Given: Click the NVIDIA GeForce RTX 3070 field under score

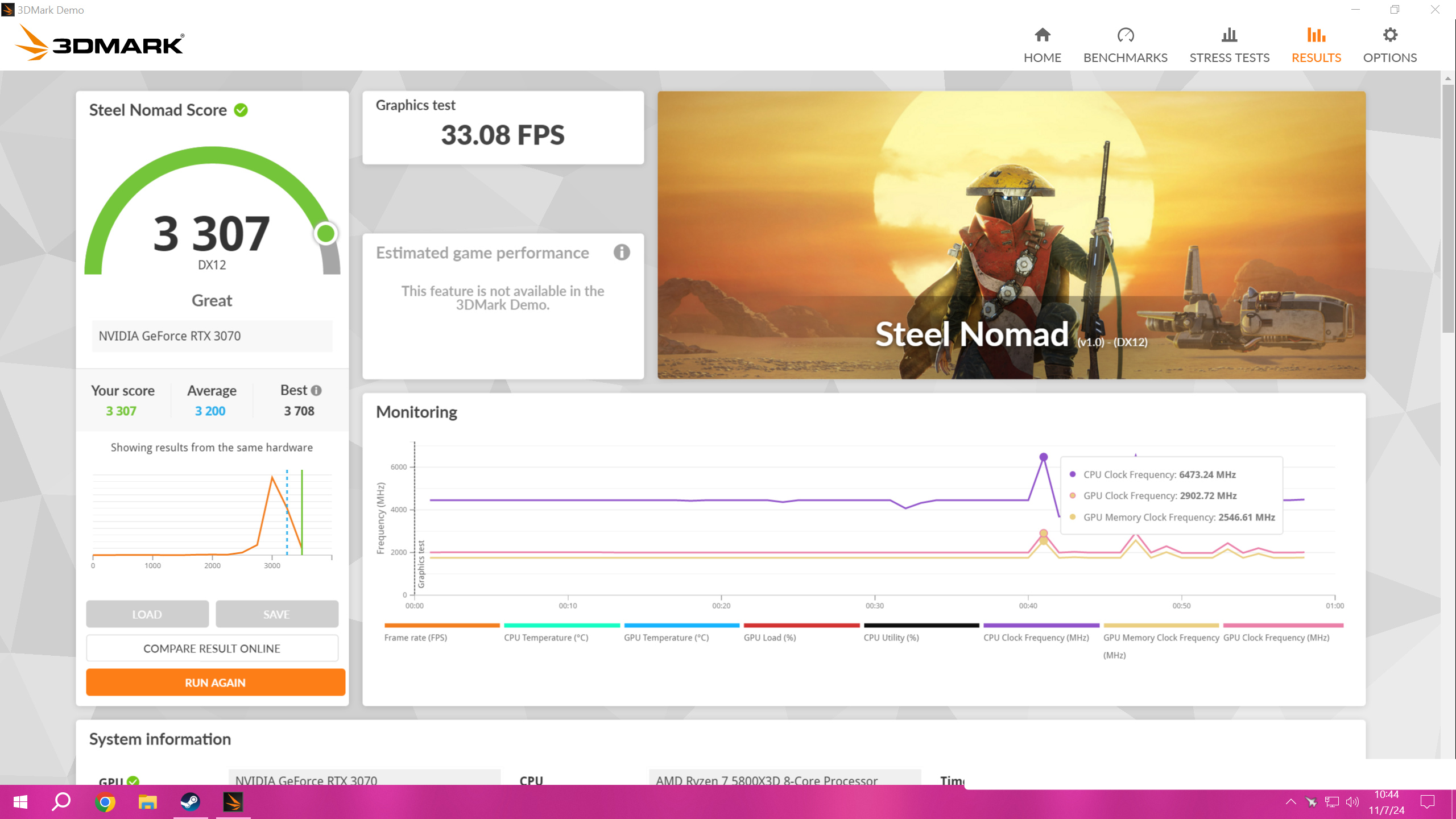Looking at the screenshot, I should [x=212, y=336].
